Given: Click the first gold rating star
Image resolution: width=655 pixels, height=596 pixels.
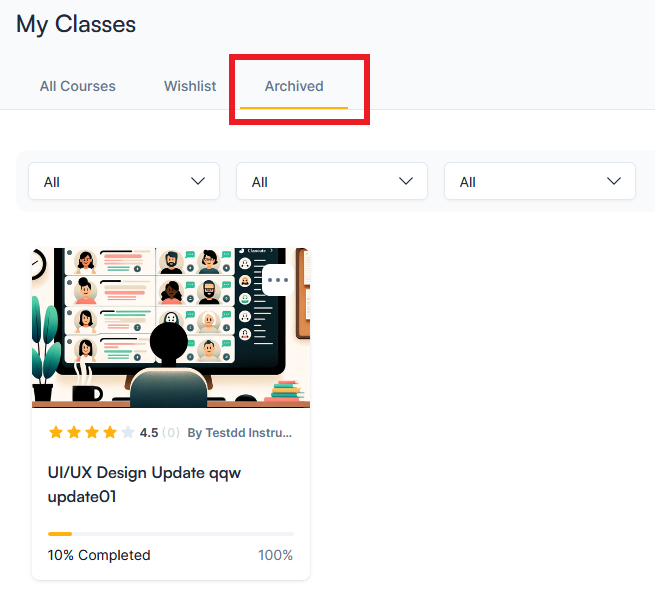Looking at the screenshot, I should pyautogui.click(x=56, y=432).
